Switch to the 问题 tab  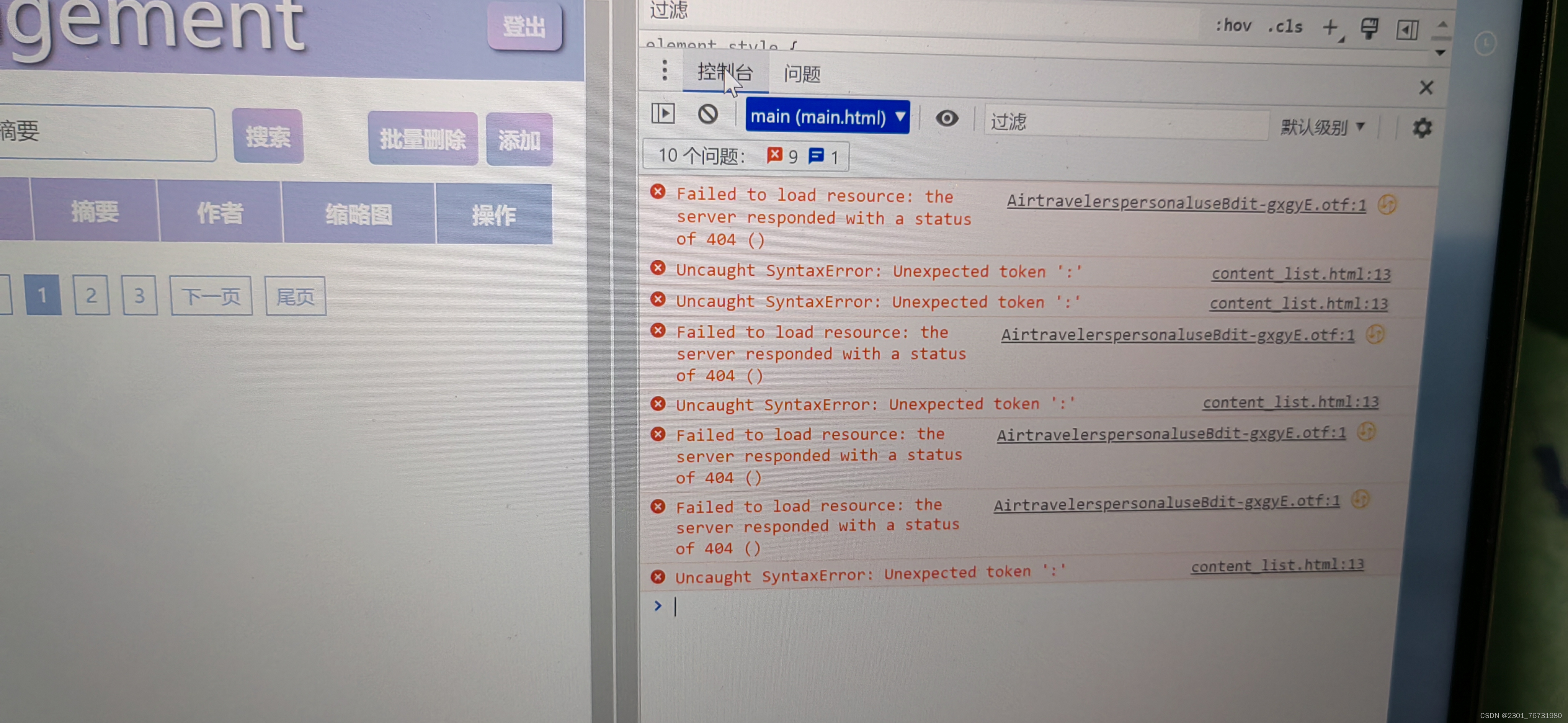[802, 74]
